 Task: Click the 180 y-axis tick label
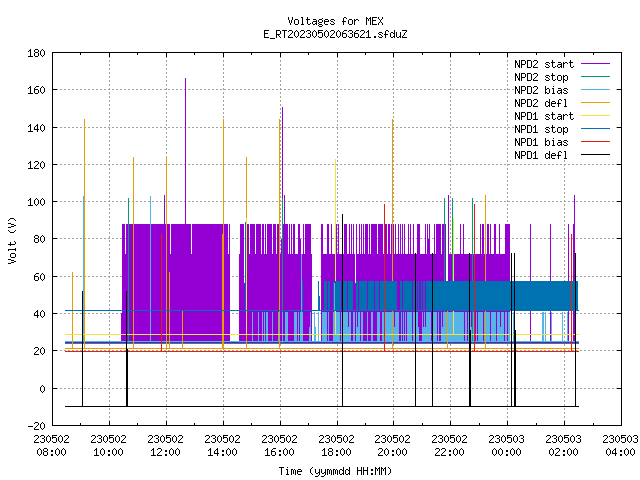click(x=36, y=53)
